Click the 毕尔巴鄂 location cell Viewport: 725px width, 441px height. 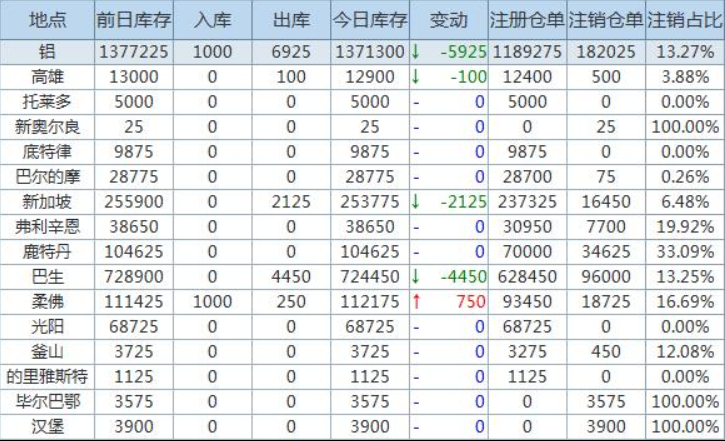(46, 403)
